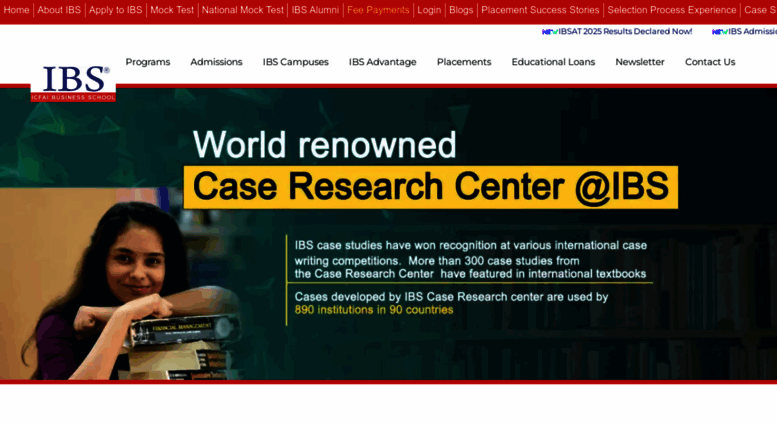Go to Placements menu item
The image size is (777, 423).
[x=463, y=62]
